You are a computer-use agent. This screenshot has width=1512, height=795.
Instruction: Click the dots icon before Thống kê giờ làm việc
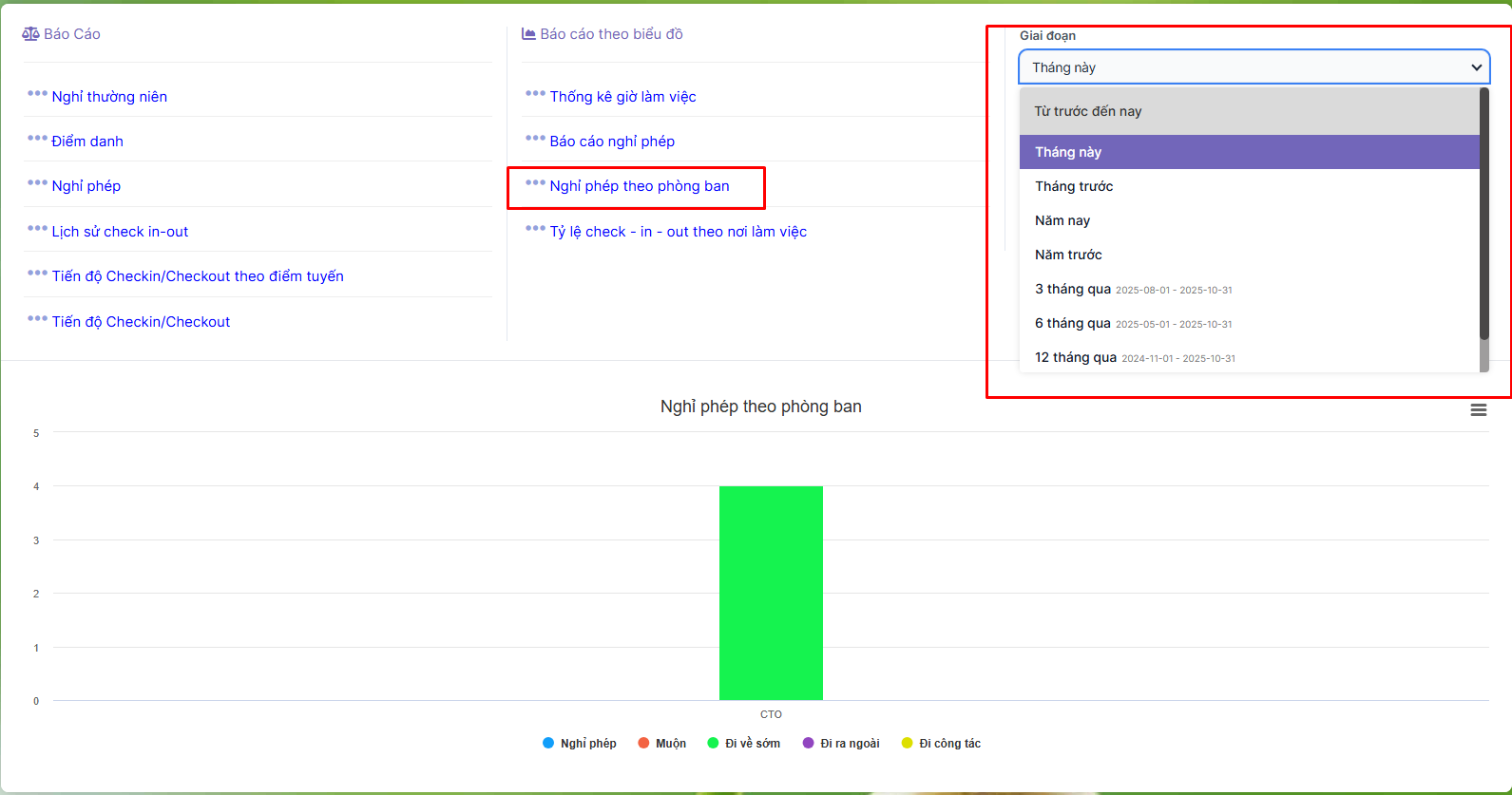point(535,94)
